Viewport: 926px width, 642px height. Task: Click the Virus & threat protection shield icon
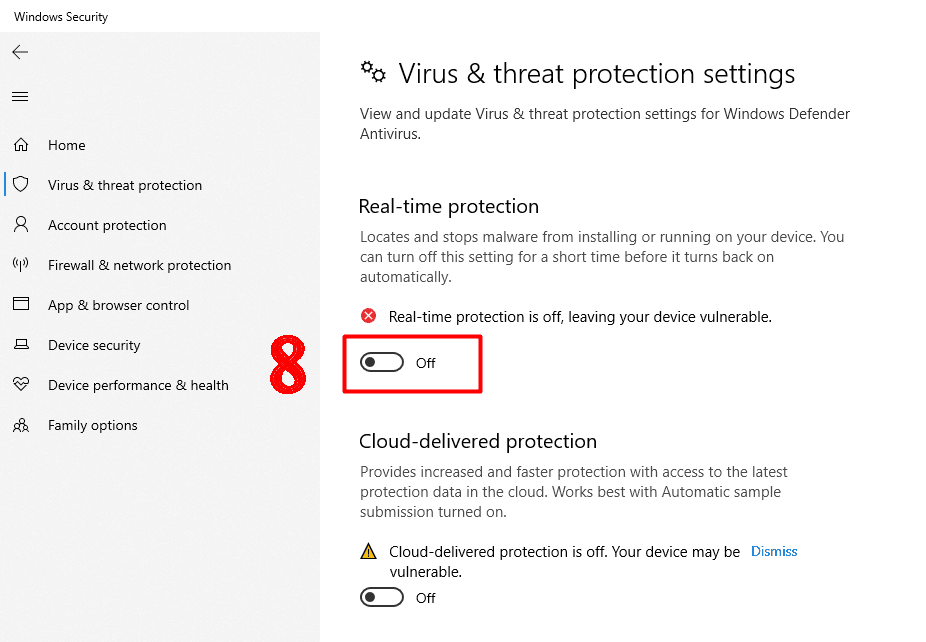pos(21,185)
